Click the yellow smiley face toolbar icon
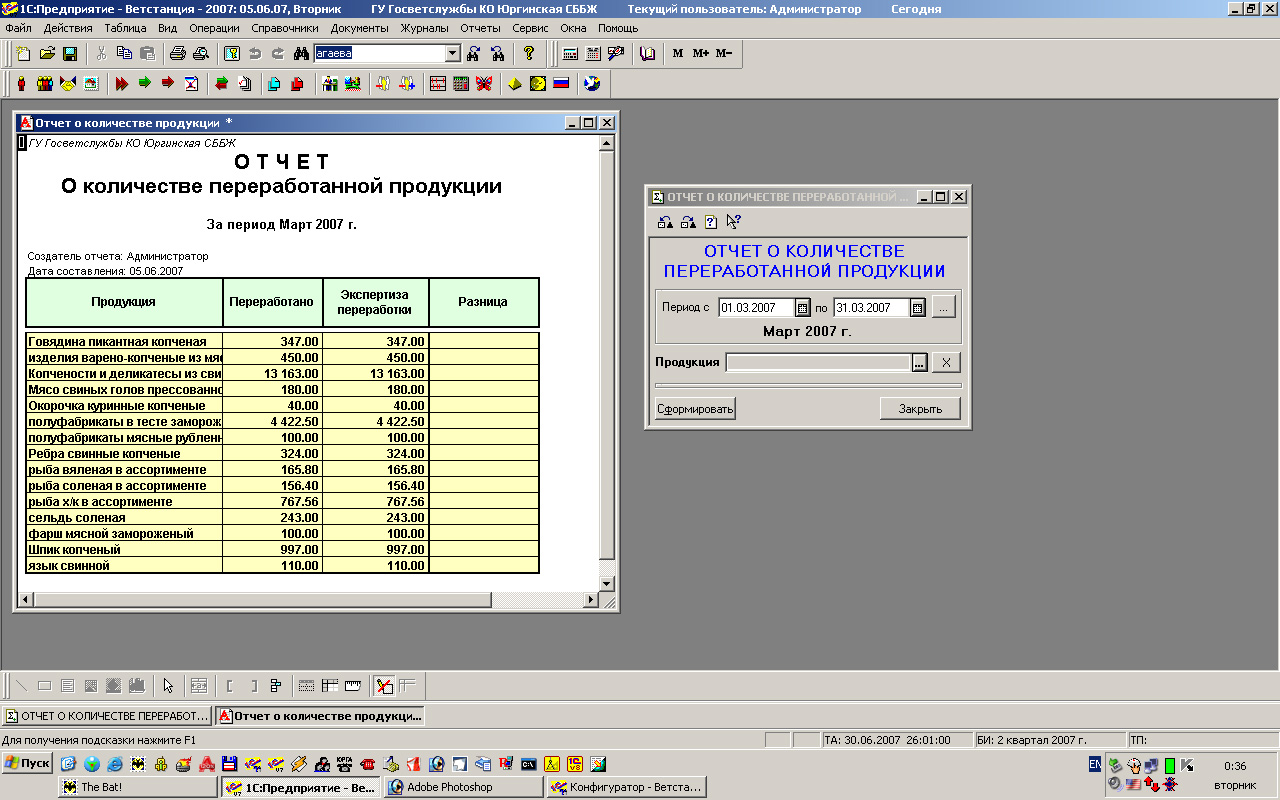The height and width of the screenshot is (800, 1280). point(538,84)
